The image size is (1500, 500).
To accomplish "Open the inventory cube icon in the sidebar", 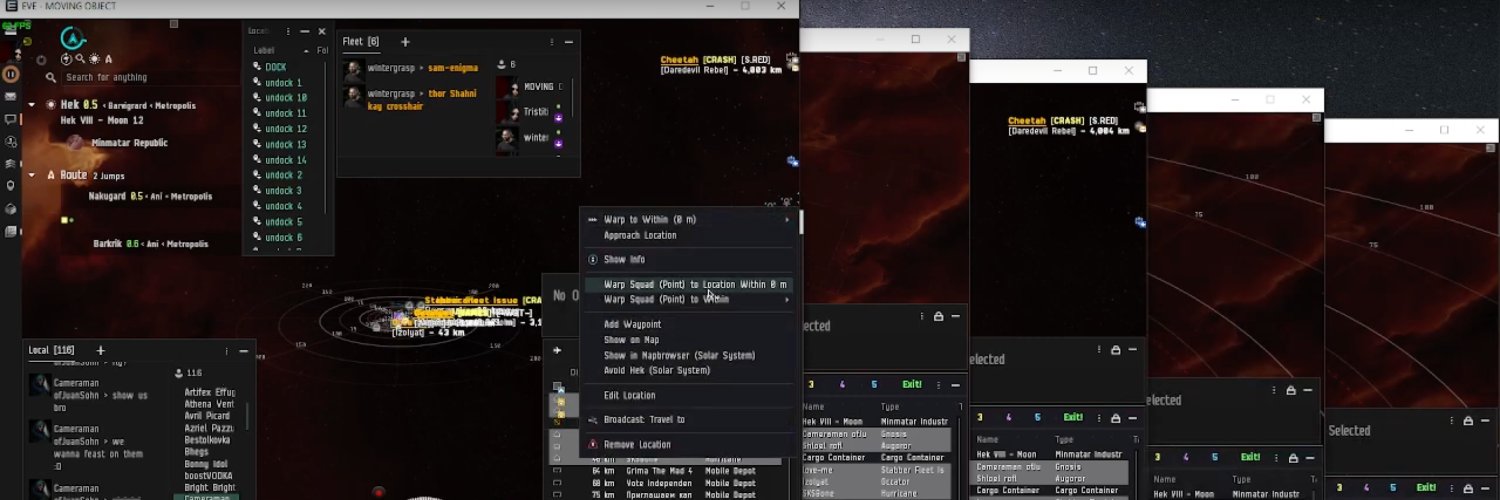I will click(11, 209).
